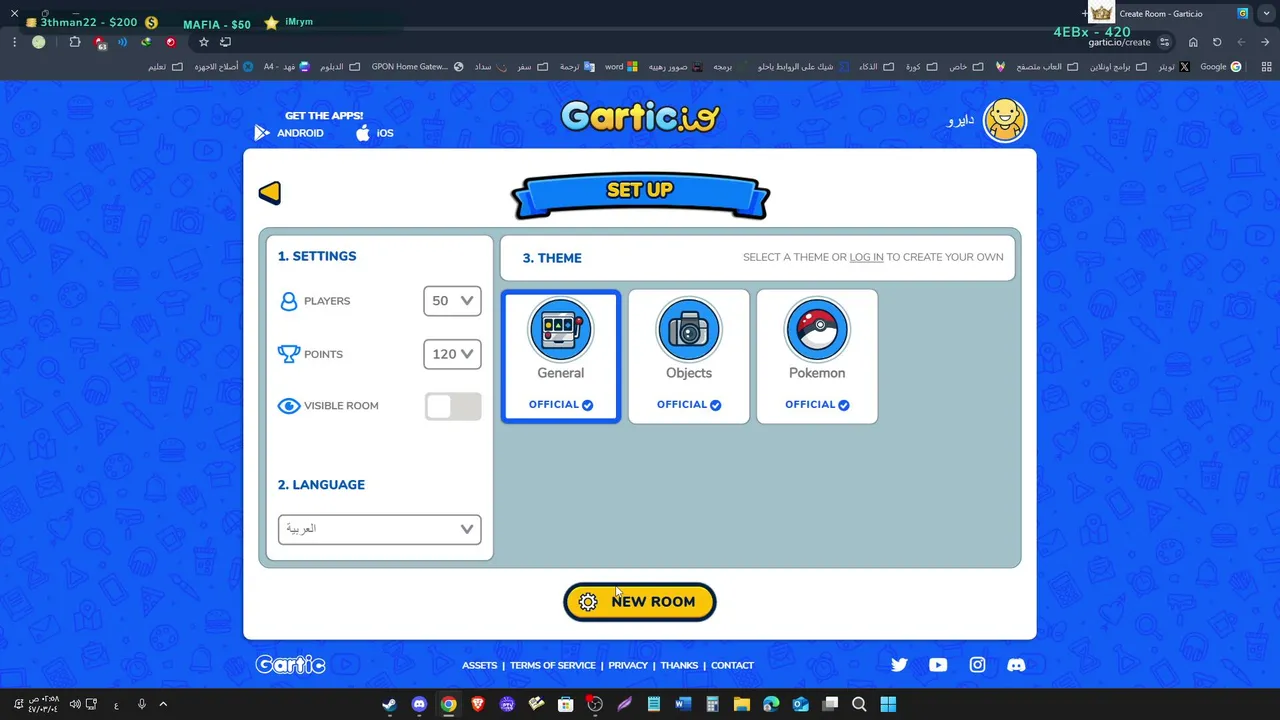Viewport: 1280px width, 720px height.
Task: Open Brave browser from the taskbar
Action: tap(478, 704)
